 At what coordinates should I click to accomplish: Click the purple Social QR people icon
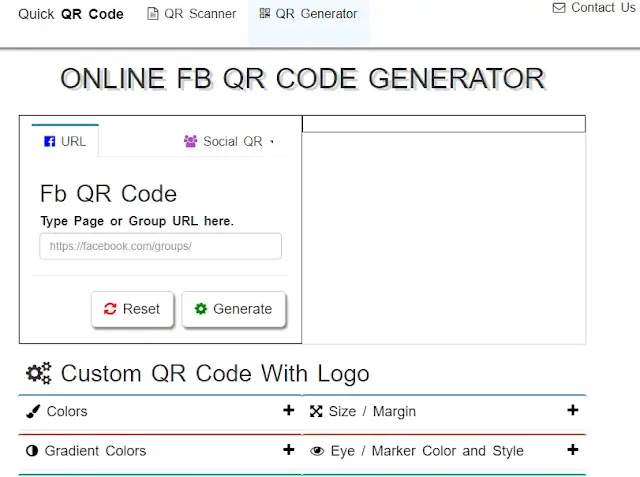[190, 141]
